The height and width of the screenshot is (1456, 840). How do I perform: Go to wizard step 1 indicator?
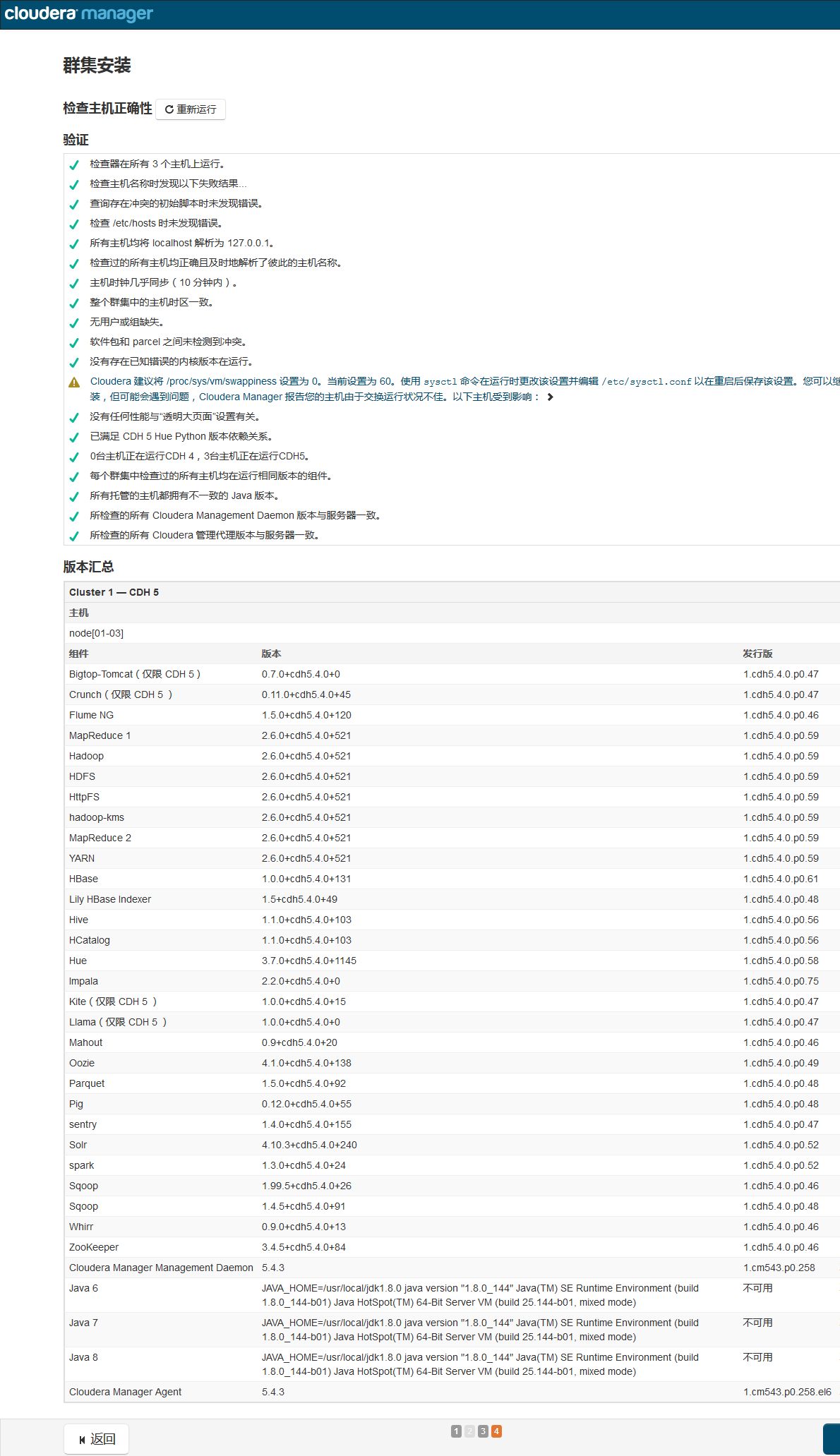[x=456, y=1431]
